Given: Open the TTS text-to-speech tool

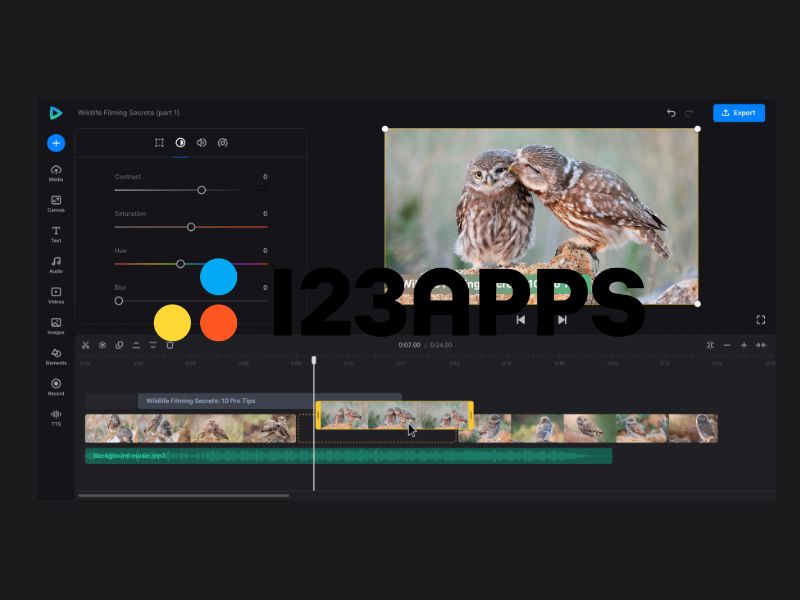Looking at the screenshot, I should (x=56, y=416).
